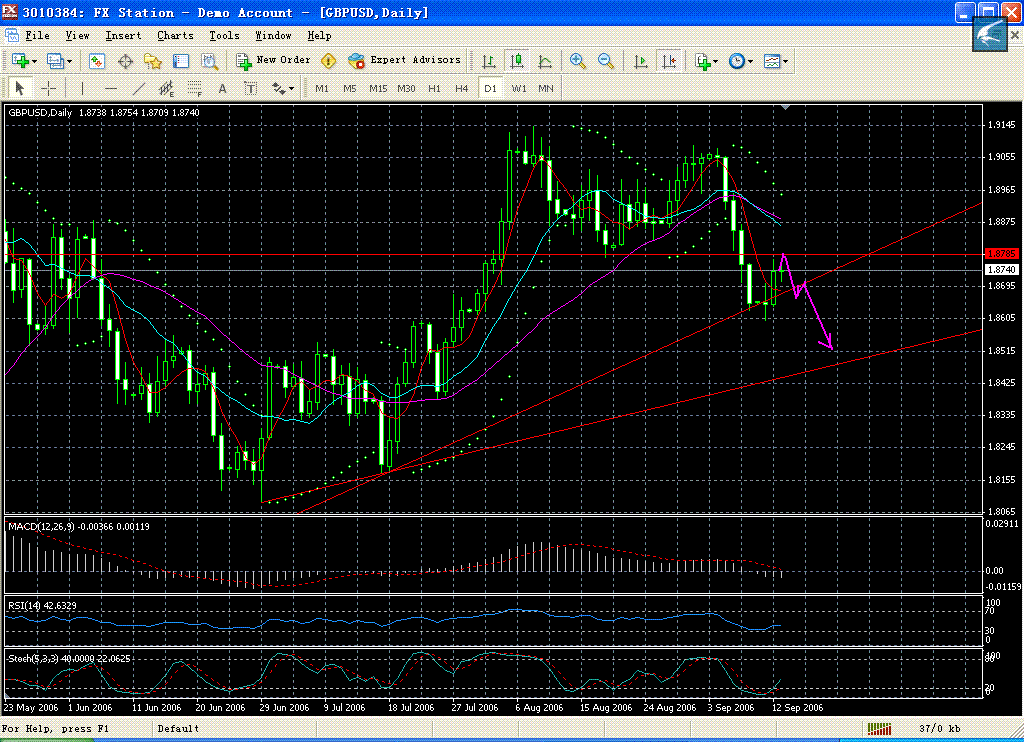Pick the Fibonacci retracement tool
This screenshot has height=742, width=1024.
[x=195, y=88]
